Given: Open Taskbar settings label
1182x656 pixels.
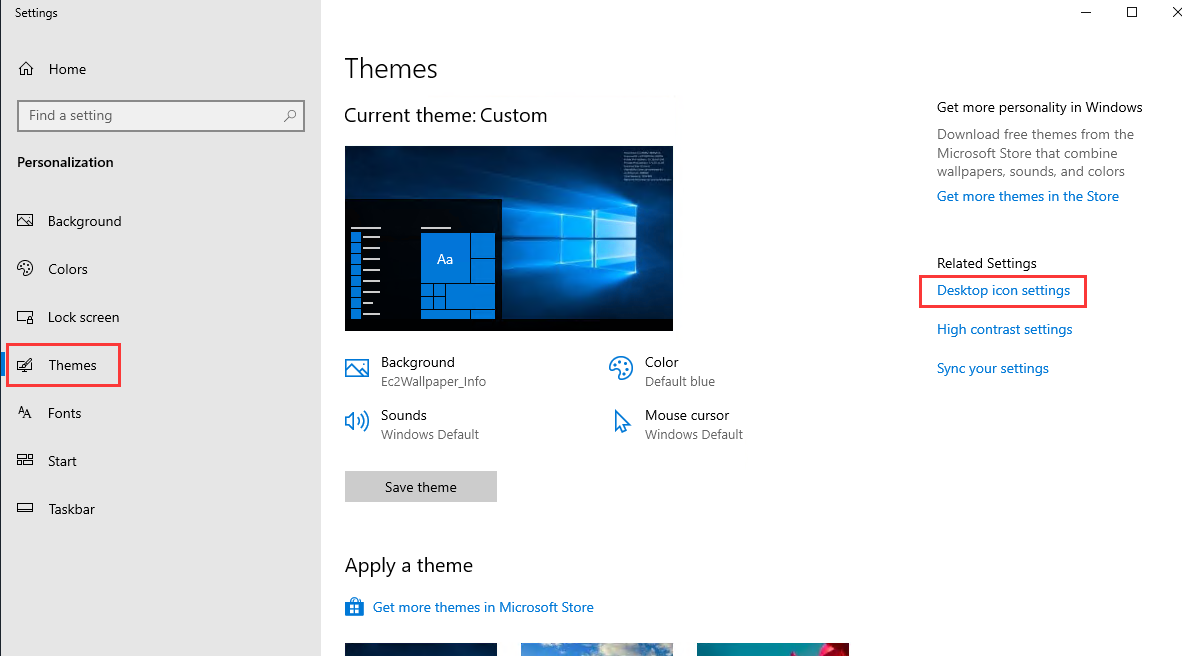Looking at the screenshot, I should (x=72, y=509).
